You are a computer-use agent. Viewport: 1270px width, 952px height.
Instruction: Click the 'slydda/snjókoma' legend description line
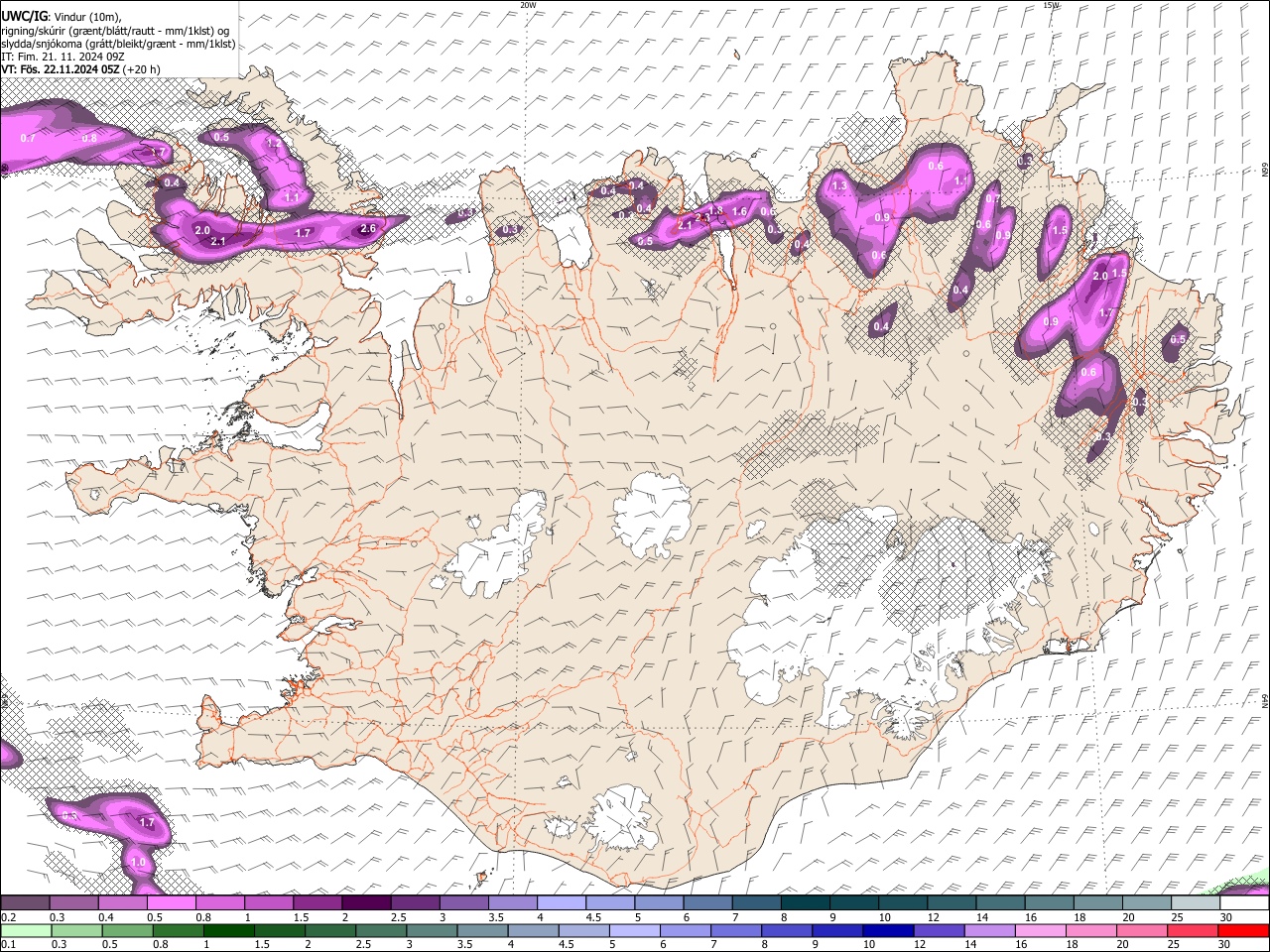tap(118, 44)
